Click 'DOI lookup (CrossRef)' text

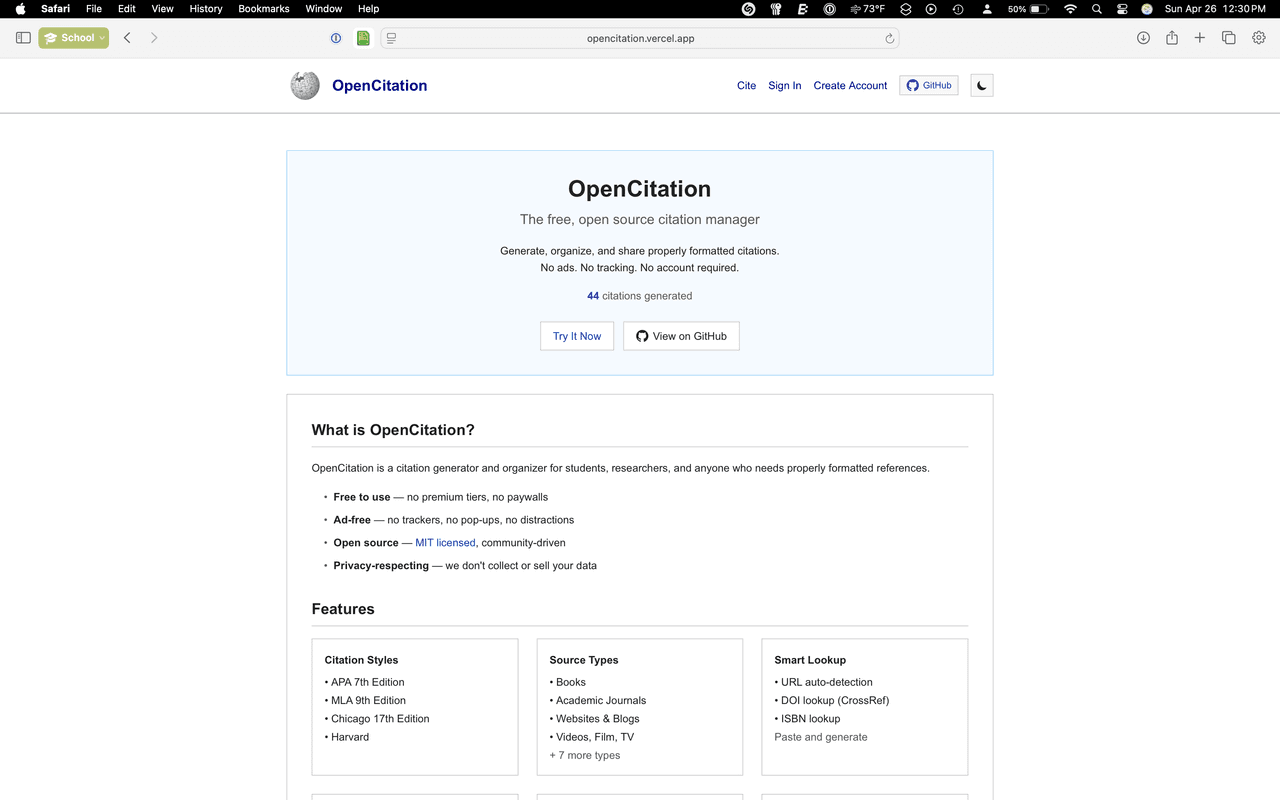click(835, 700)
